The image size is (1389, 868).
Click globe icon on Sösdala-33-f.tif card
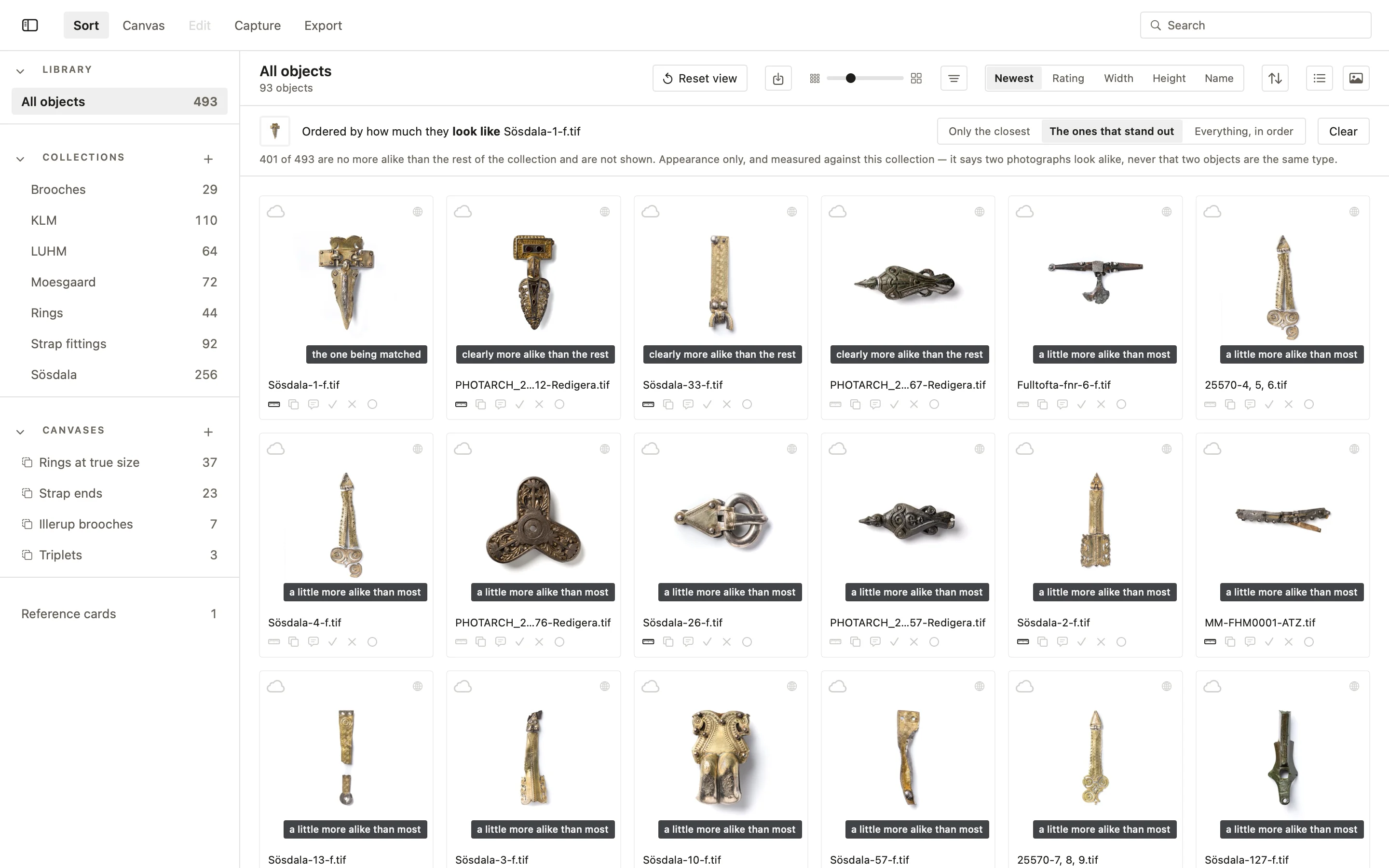pos(791,212)
